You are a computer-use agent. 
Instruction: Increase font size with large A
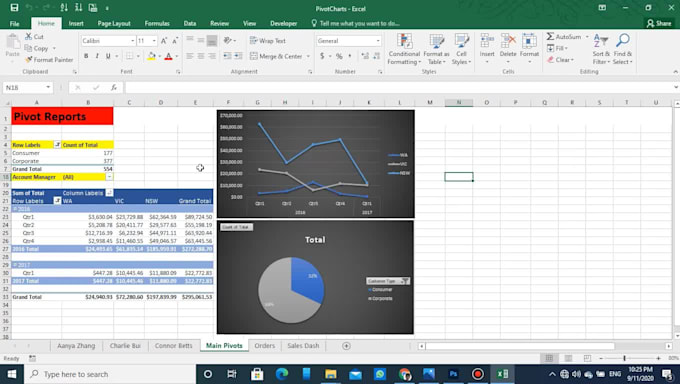(164, 41)
